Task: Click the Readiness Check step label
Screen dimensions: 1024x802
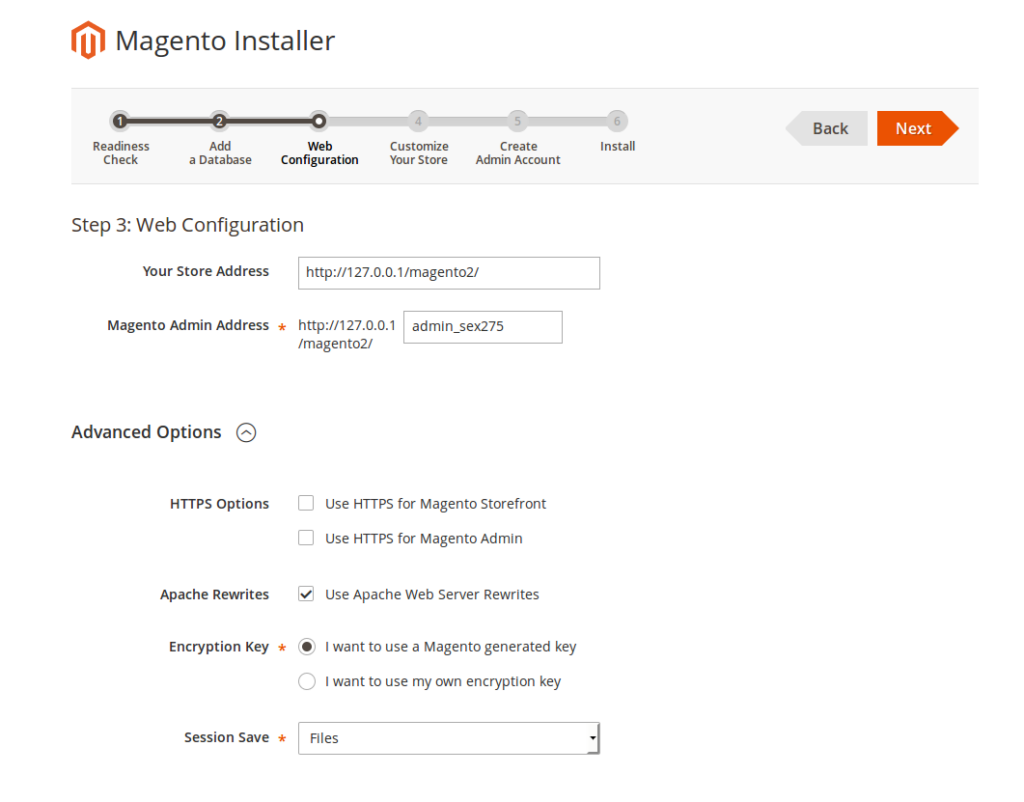Action: coord(121,153)
